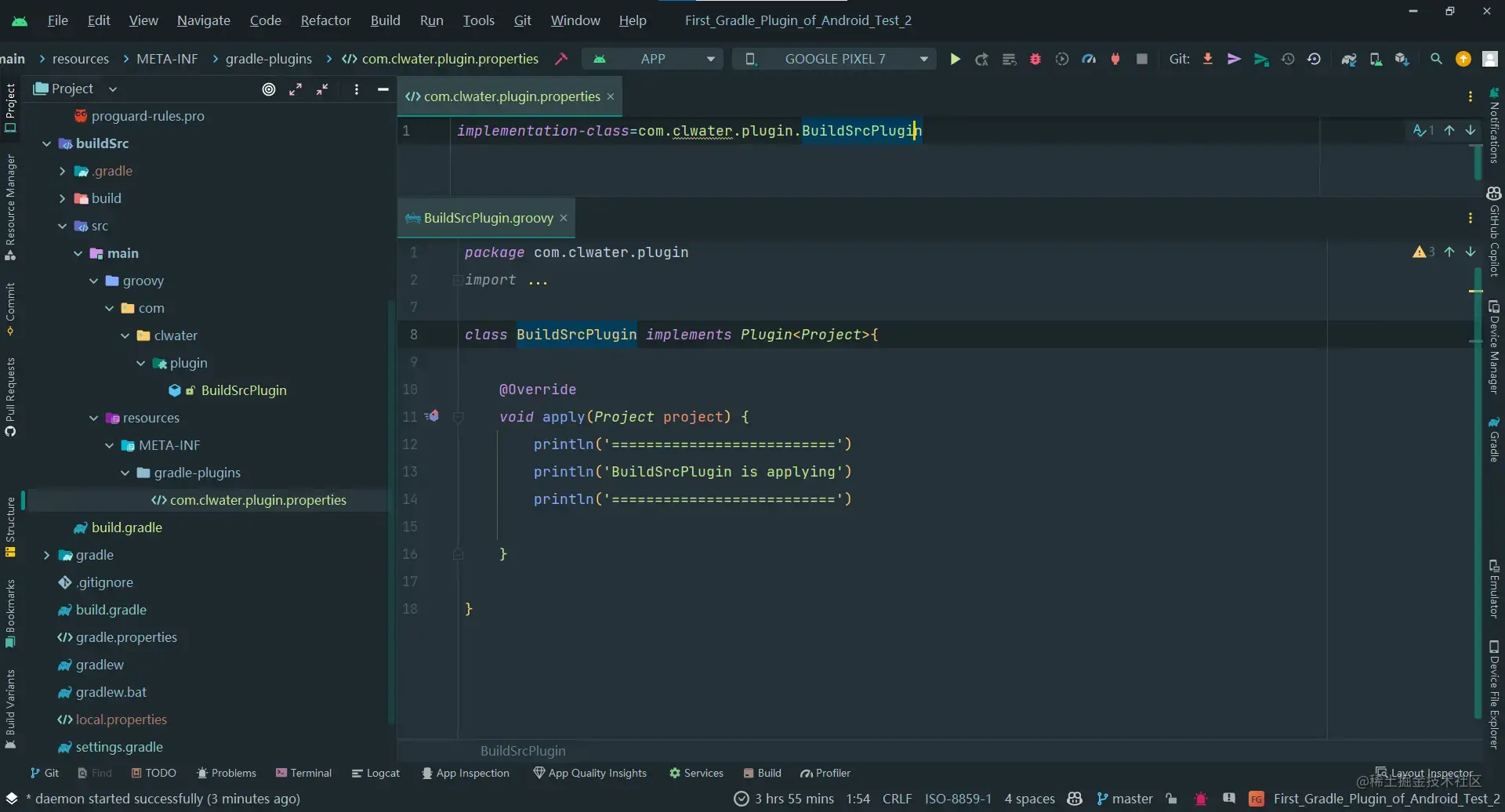Open the Terminal tool window
The height and width of the screenshot is (812, 1505).
(304, 773)
